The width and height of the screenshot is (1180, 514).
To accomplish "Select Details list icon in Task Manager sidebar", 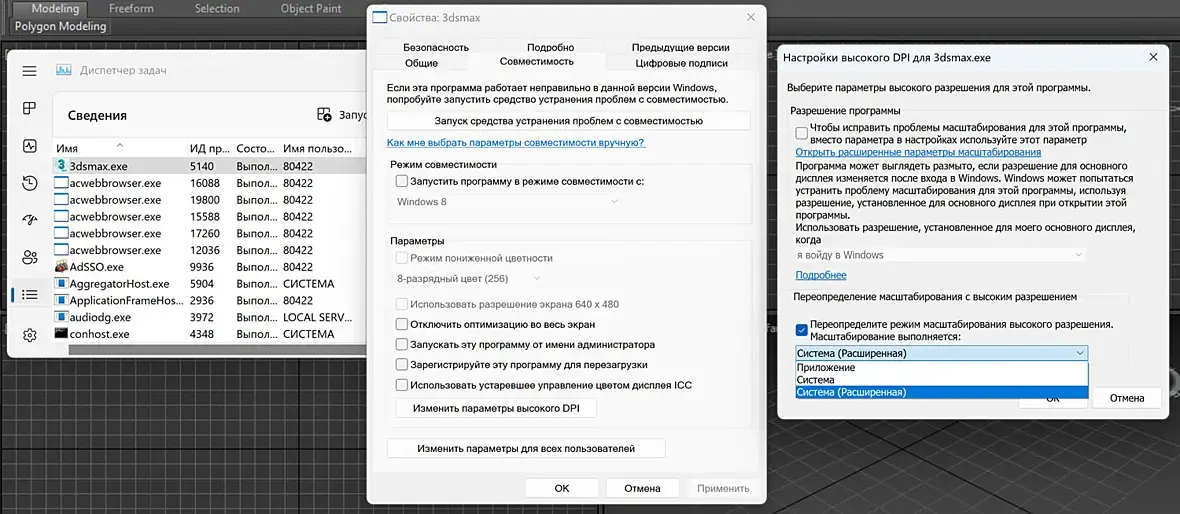I will (x=29, y=294).
